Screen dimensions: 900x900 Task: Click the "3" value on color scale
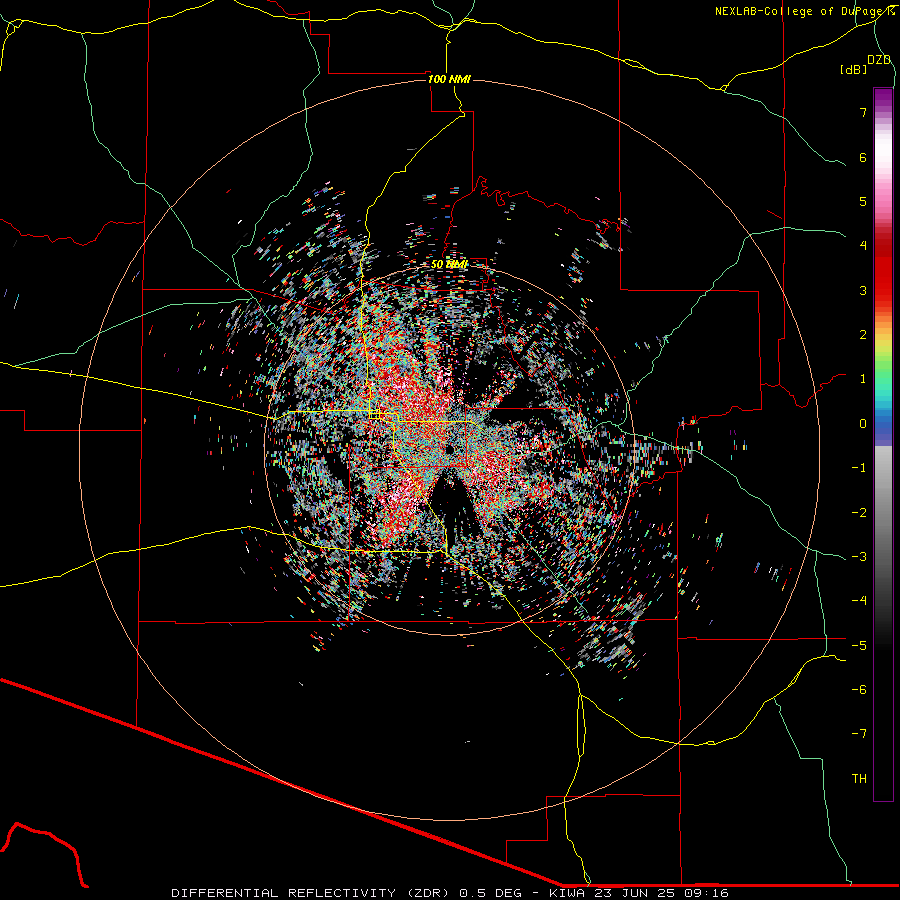point(863,290)
